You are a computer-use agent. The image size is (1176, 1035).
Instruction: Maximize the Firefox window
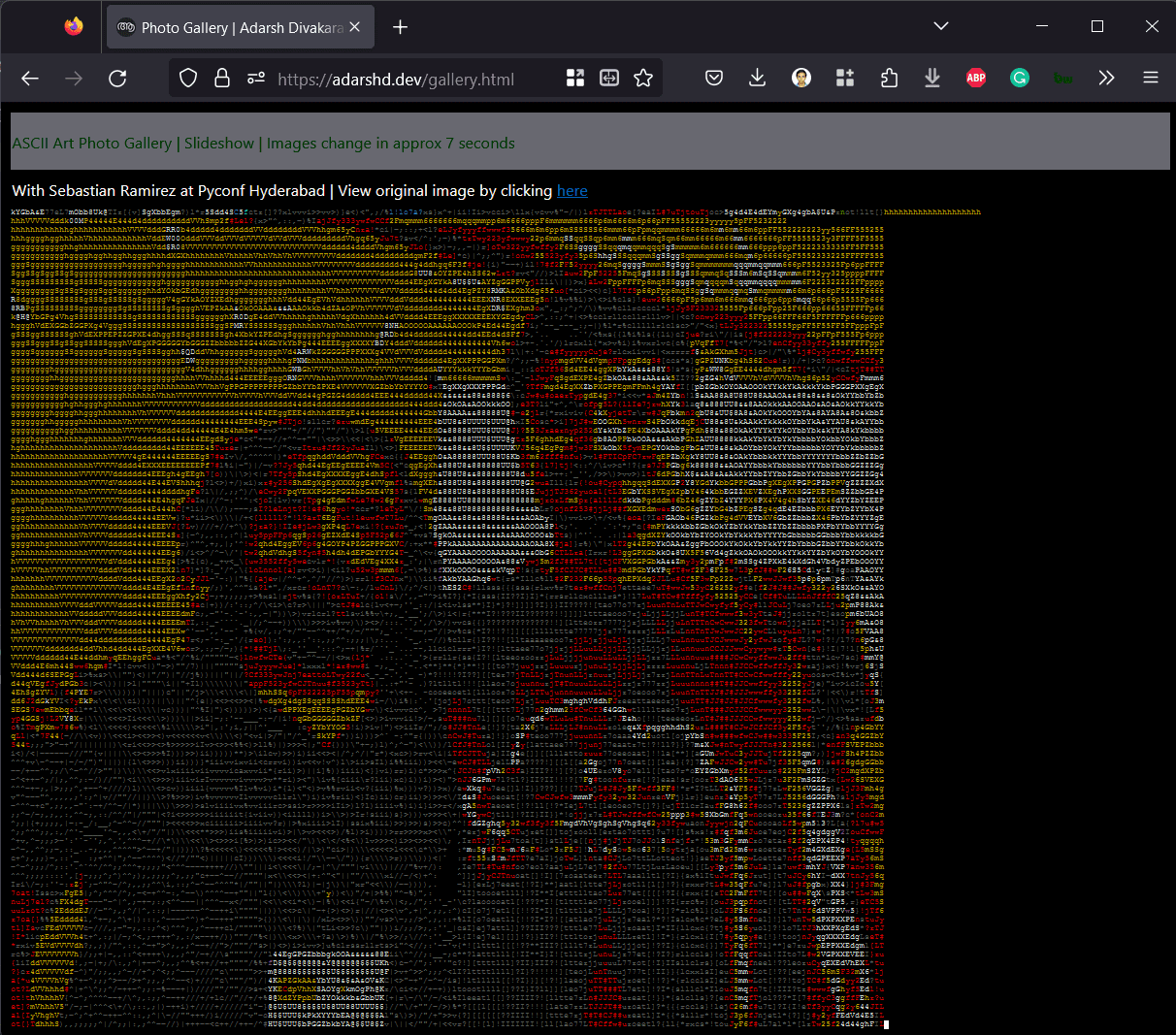tap(1097, 26)
